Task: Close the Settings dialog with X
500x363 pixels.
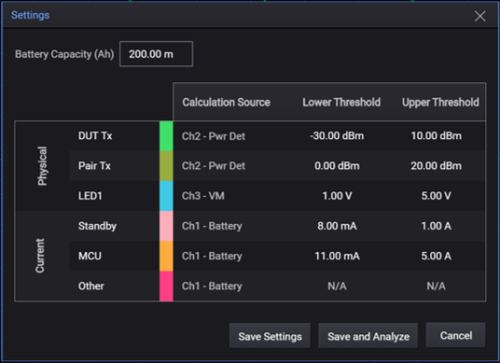Action: 480,16
